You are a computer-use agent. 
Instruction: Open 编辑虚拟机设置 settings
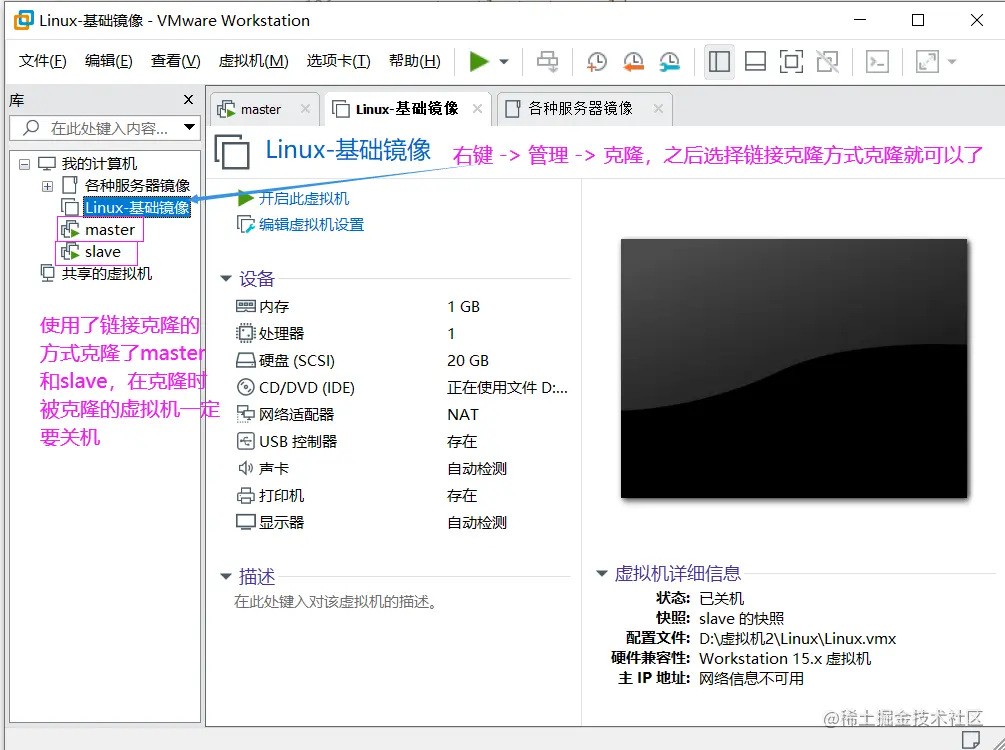pyautogui.click(x=310, y=225)
